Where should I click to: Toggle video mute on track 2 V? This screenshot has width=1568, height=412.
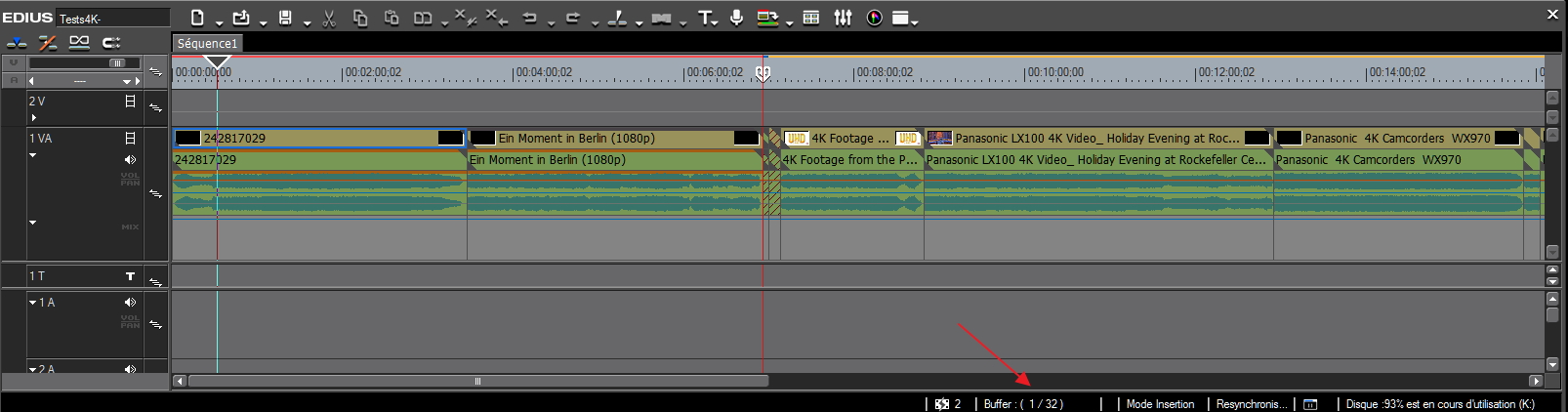tap(130, 102)
